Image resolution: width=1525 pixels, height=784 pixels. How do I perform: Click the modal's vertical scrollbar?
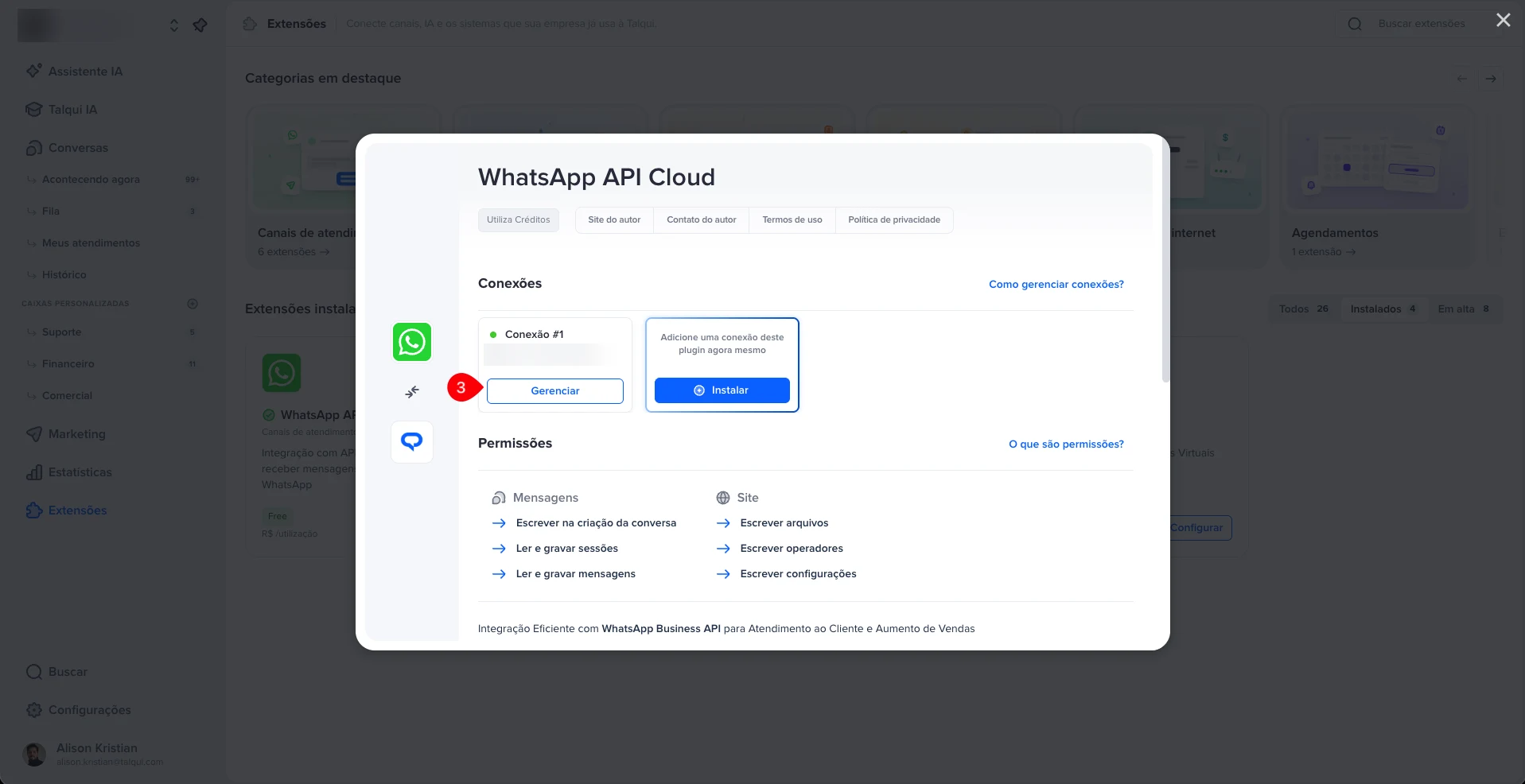(1166, 262)
